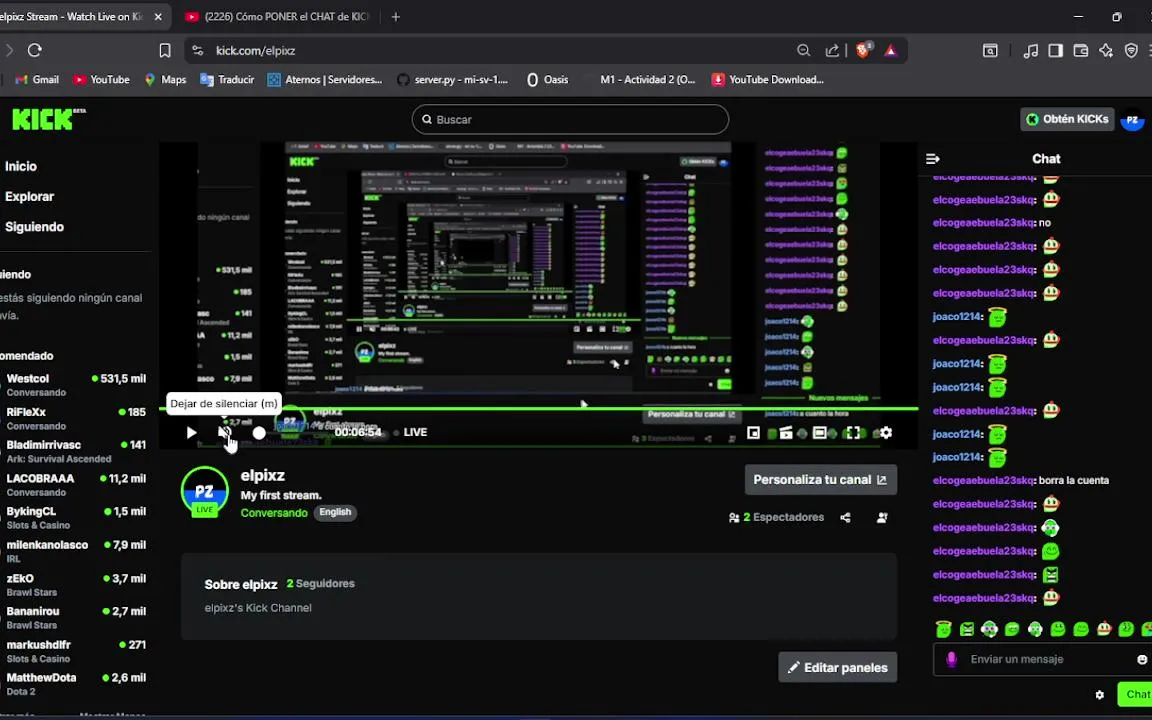Open Brave Rewards triangle icon
This screenshot has height=720, width=1152.
890,50
